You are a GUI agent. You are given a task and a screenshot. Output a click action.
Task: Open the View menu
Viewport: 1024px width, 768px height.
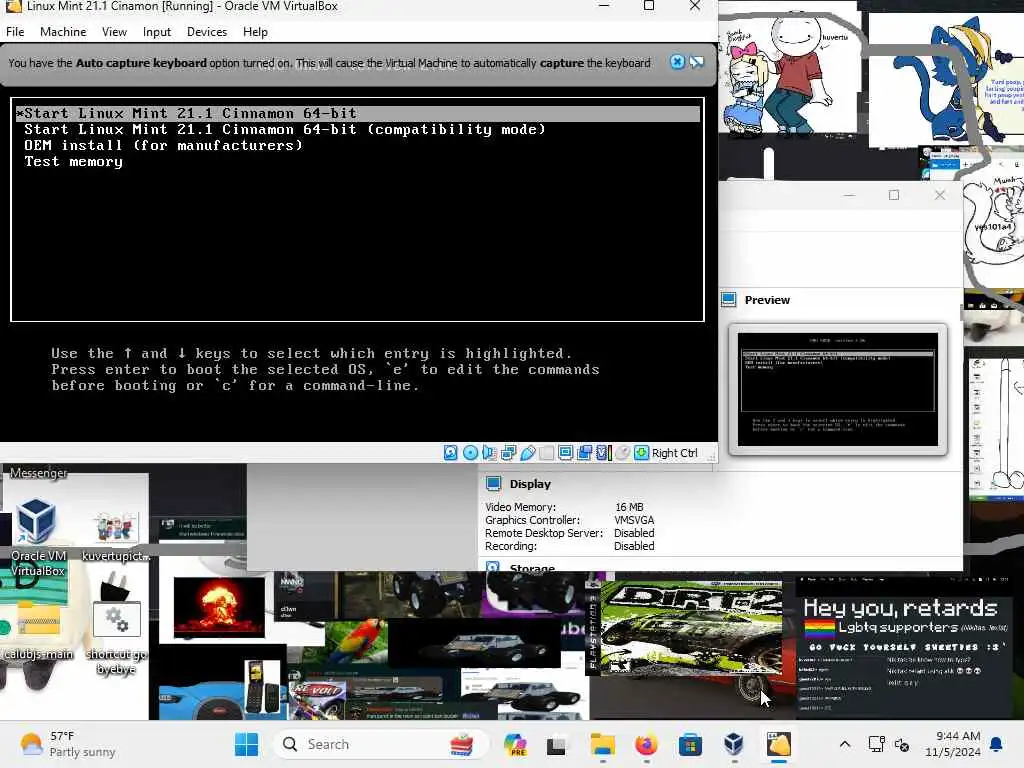point(114,32)
